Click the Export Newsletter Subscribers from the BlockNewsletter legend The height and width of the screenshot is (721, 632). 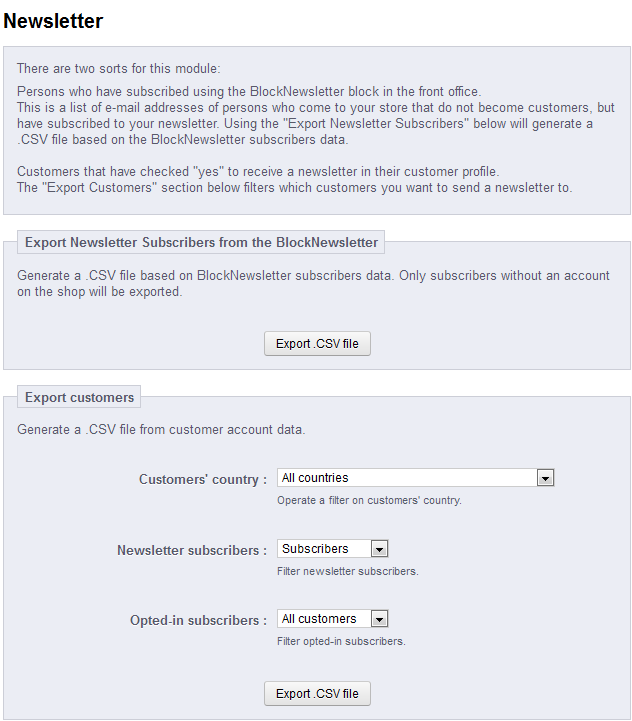pos(201,242)
